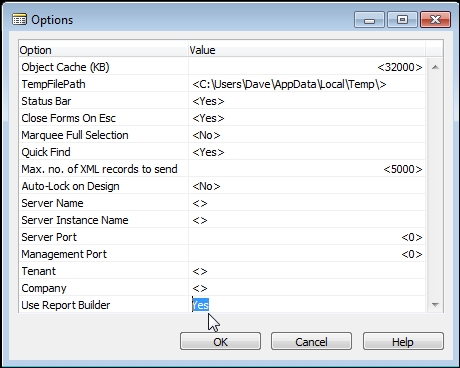Close the Options window

[435, 20]
